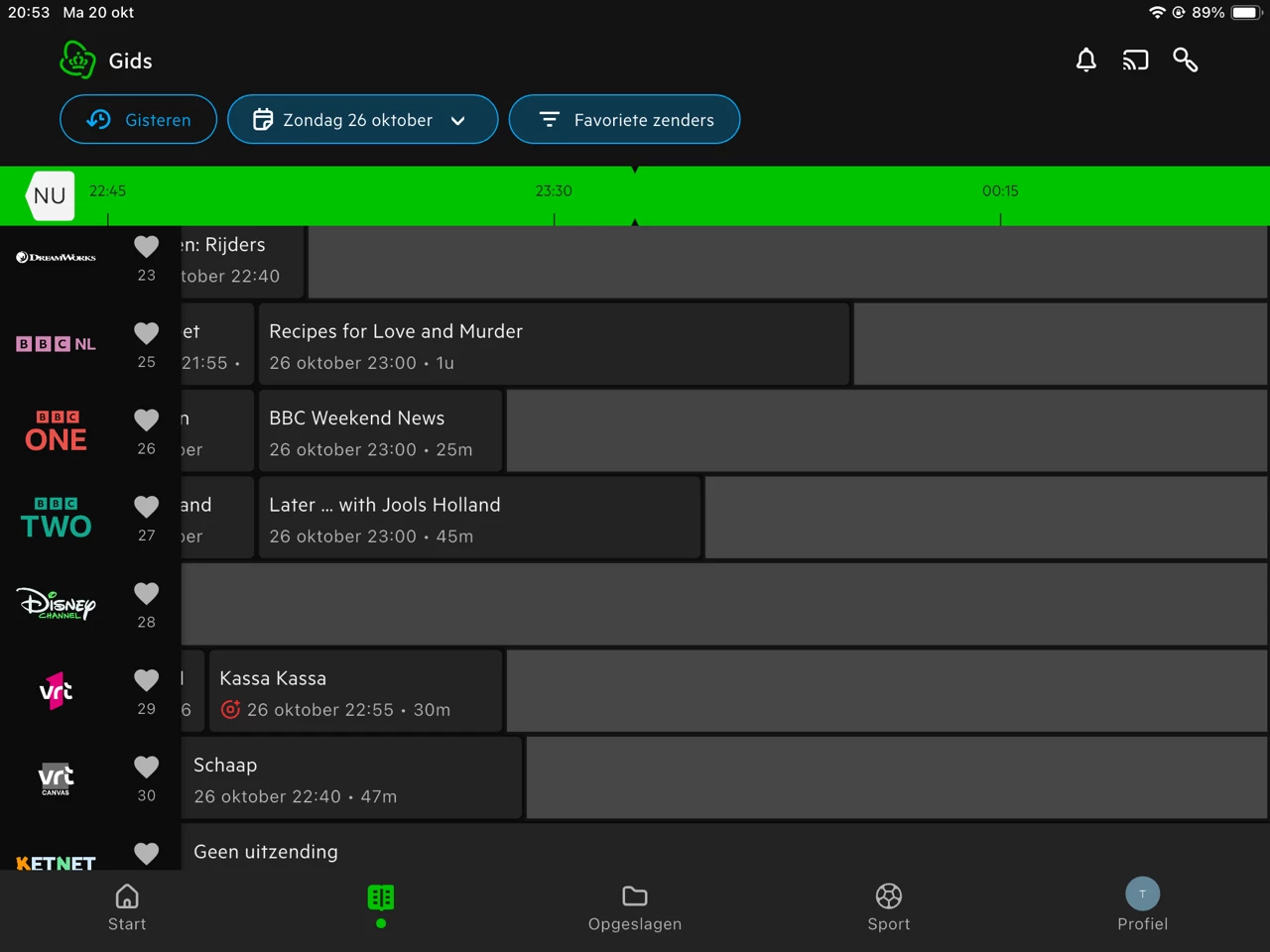Tap the cast to TV icon

click(1135, 60)
